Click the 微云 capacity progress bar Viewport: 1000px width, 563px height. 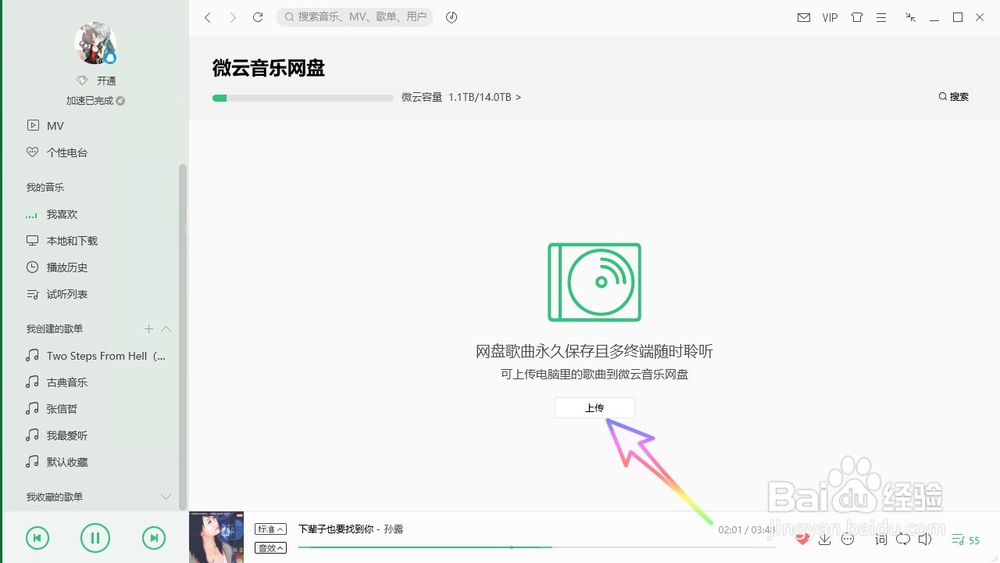pyautogui.click(x=302, y=98)
